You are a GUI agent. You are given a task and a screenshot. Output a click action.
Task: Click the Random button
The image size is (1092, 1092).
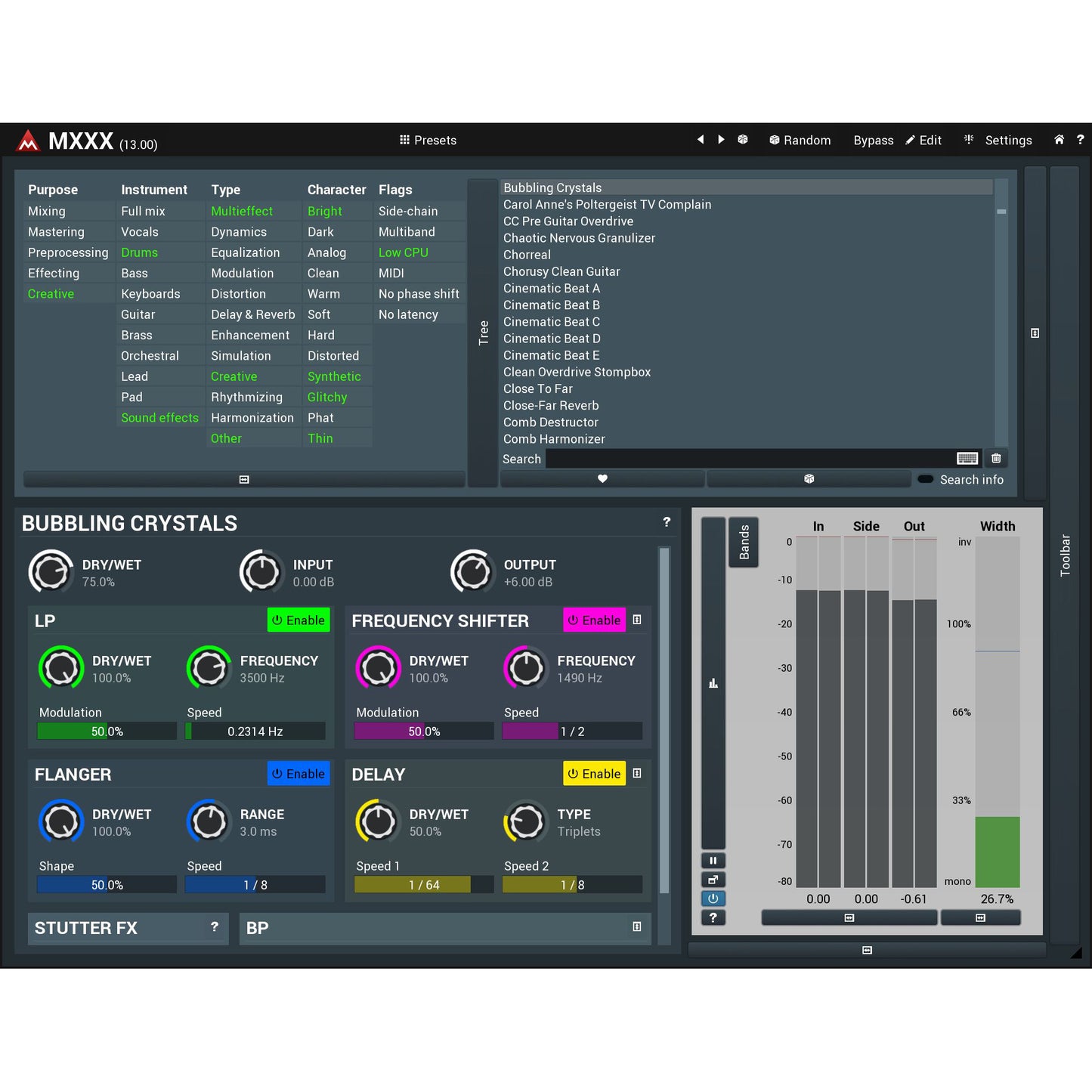tap(800, 141)
